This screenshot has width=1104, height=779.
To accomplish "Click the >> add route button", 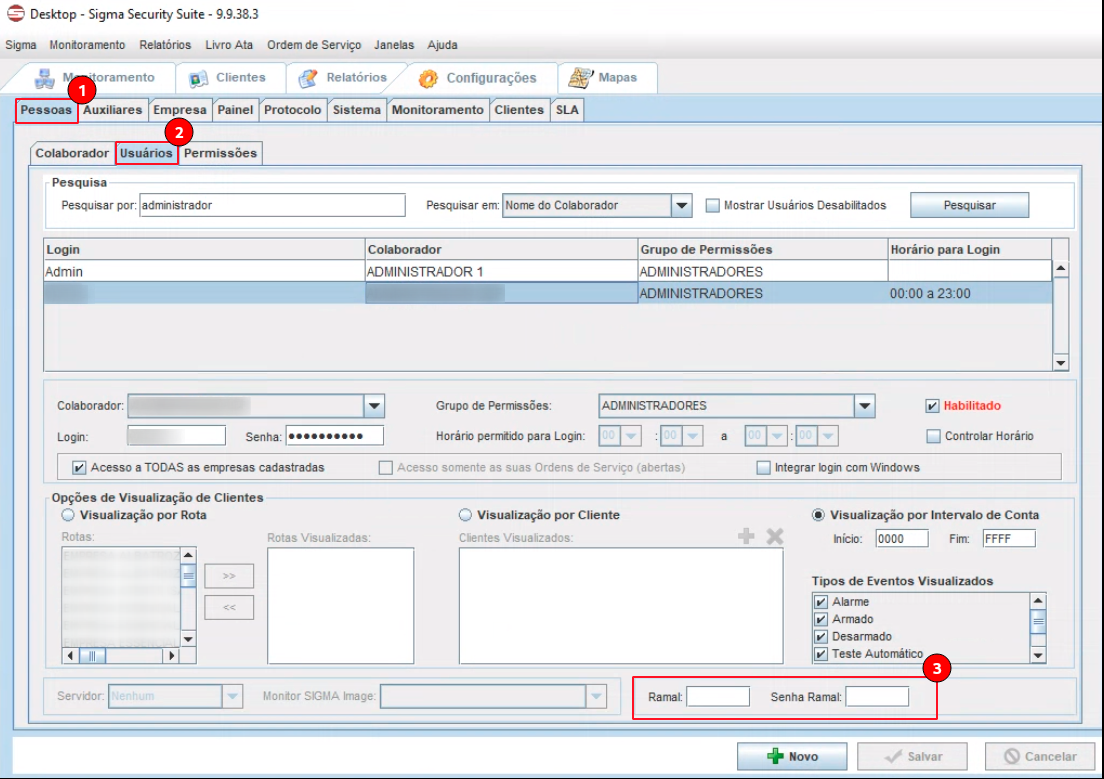I will pos(229,575).
